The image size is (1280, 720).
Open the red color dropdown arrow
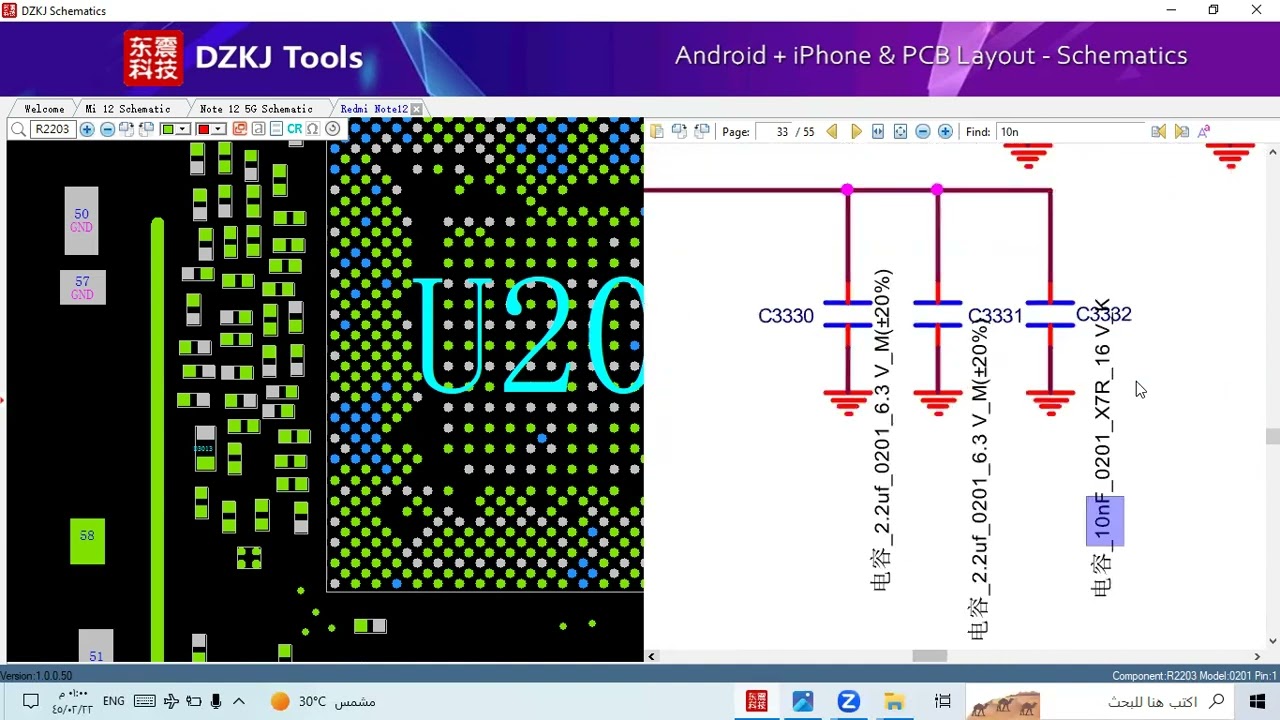coord(218,129)
